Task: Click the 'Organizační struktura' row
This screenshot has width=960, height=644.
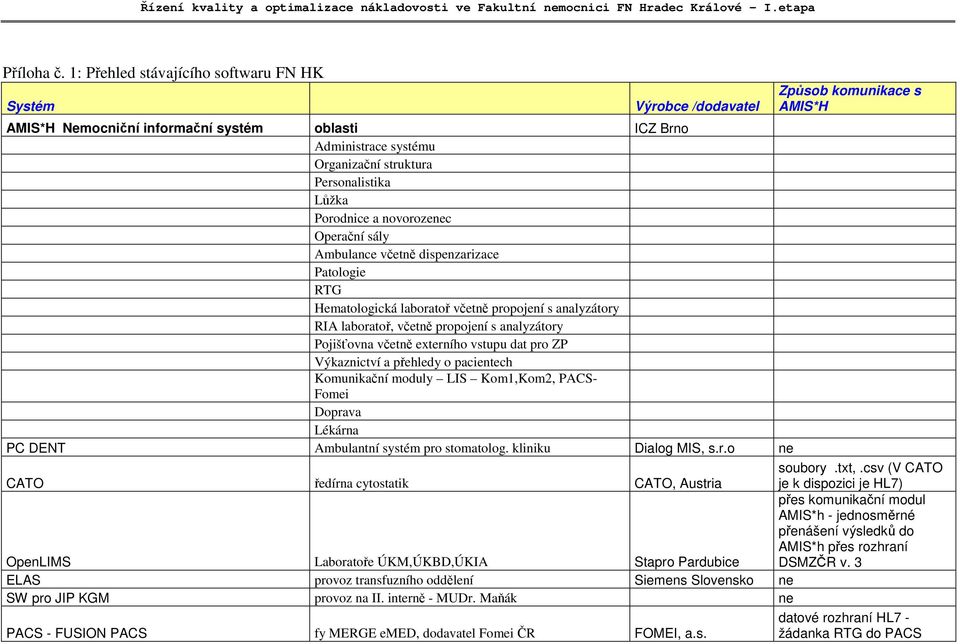Action: point(470,164)
